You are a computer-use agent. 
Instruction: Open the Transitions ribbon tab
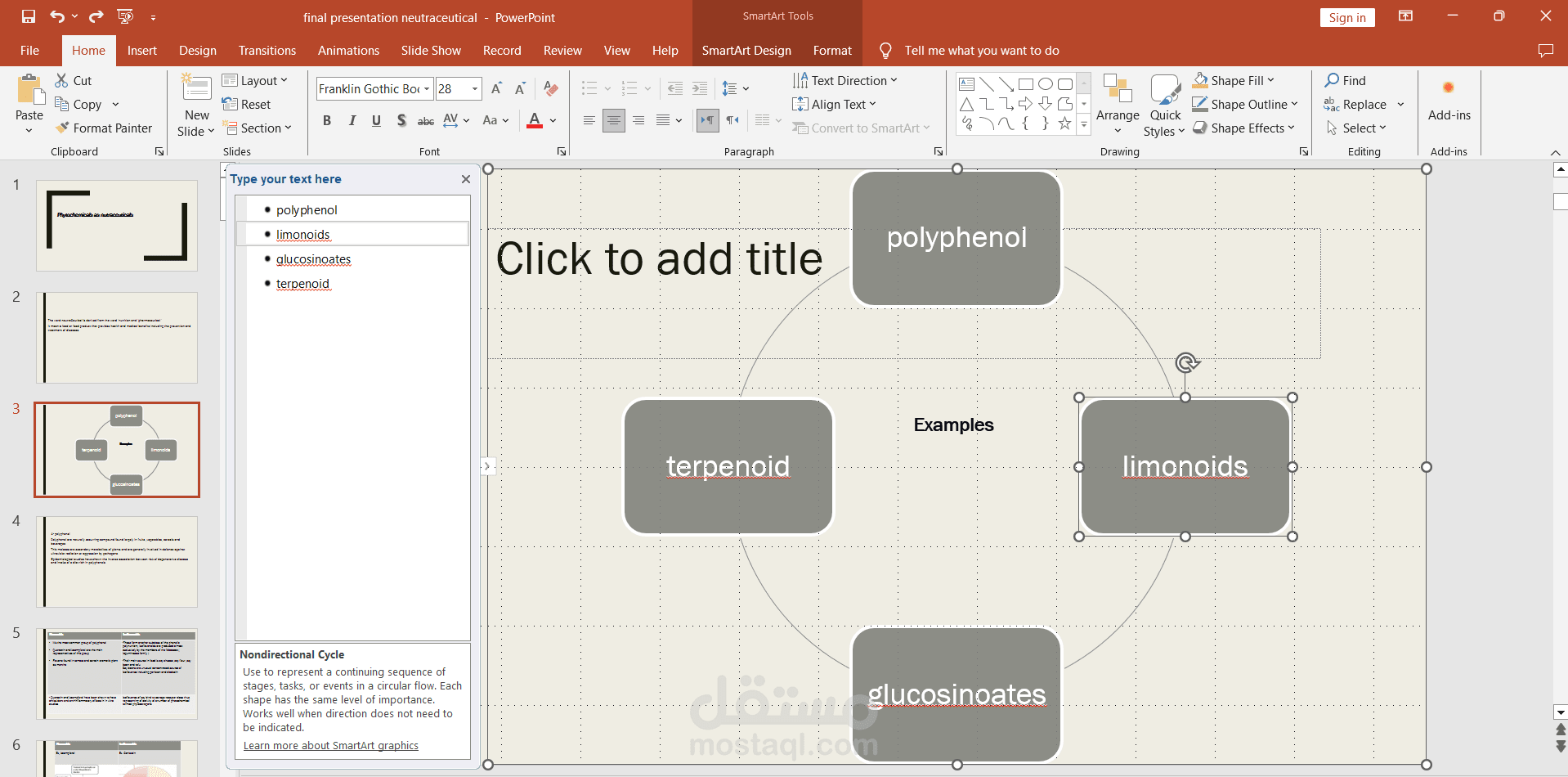[x=267, y=51]
